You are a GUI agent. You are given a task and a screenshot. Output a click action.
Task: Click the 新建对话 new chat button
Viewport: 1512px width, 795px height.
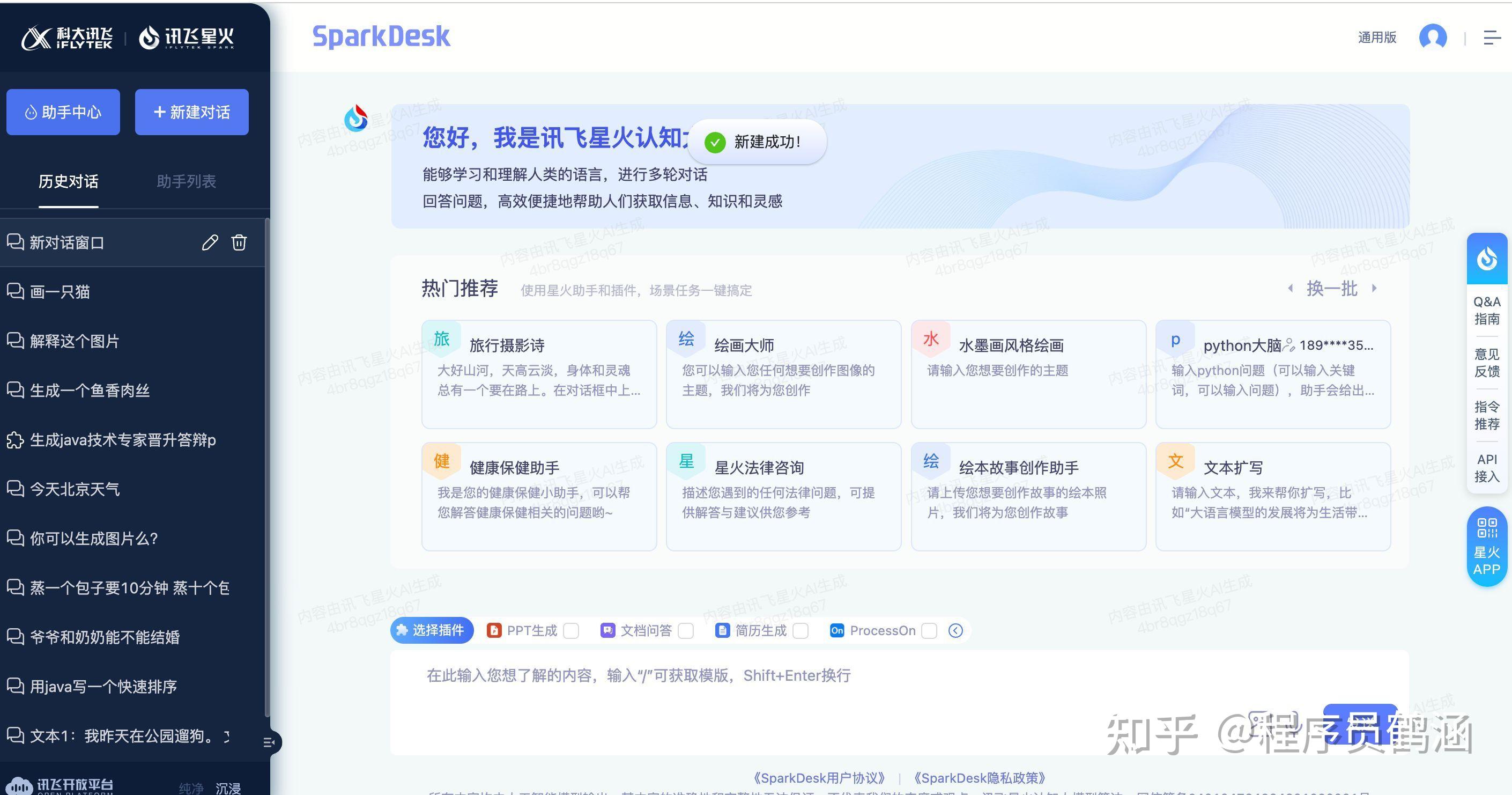tap(191, 112)
